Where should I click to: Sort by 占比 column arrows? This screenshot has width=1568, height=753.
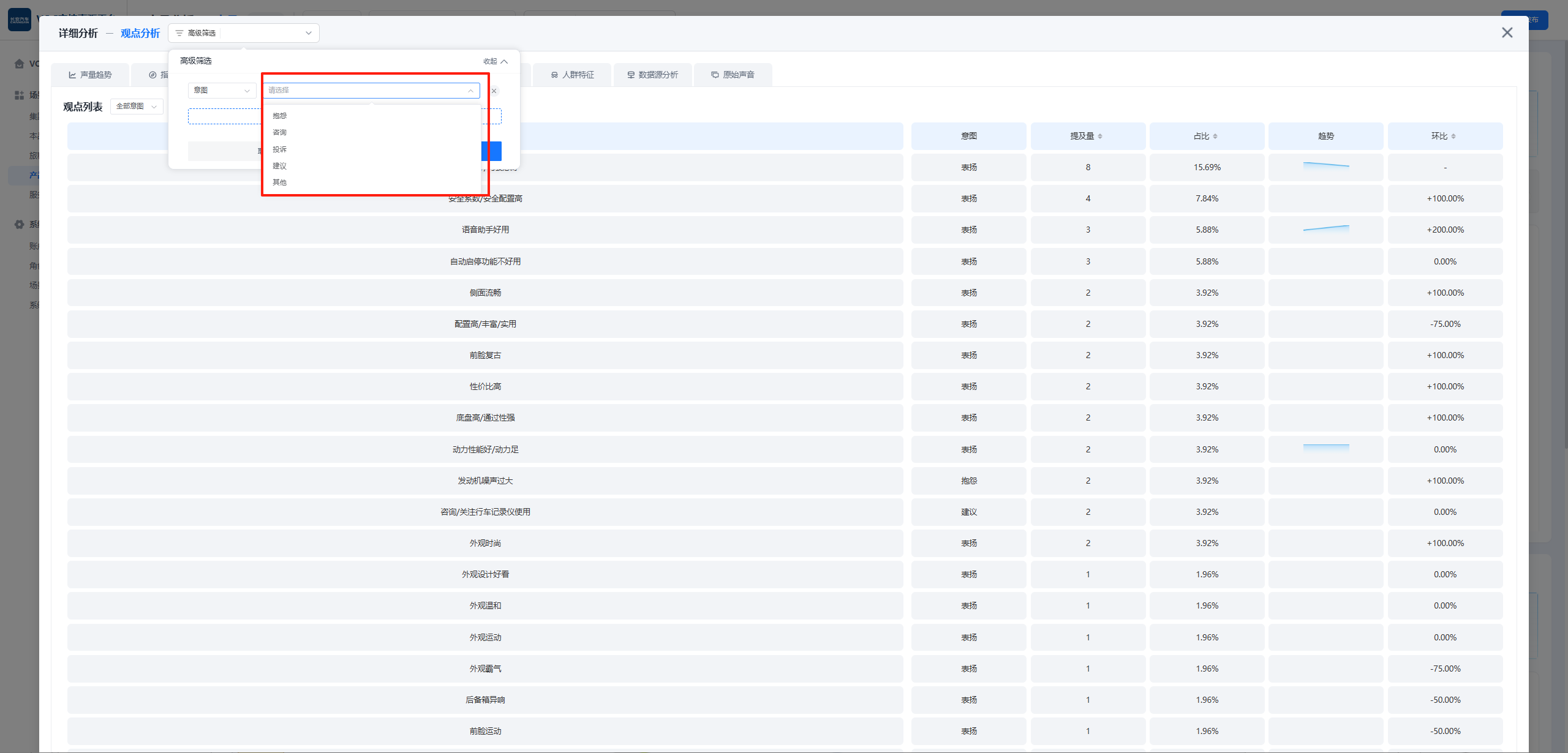coord(1215,136)
